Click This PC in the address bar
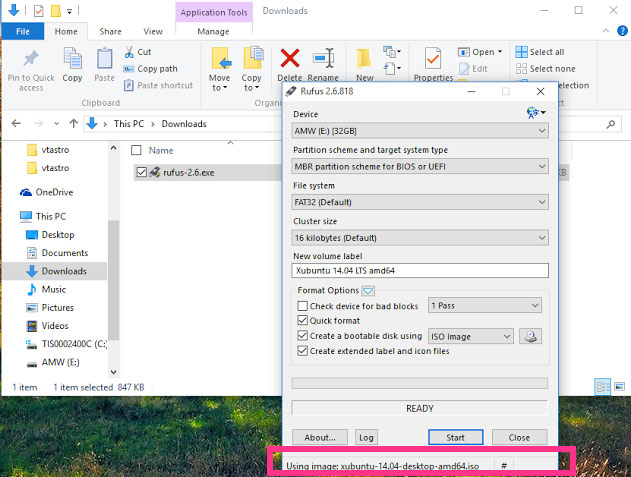The height and width of the screenshot is (477, 631). click(129, 124)
